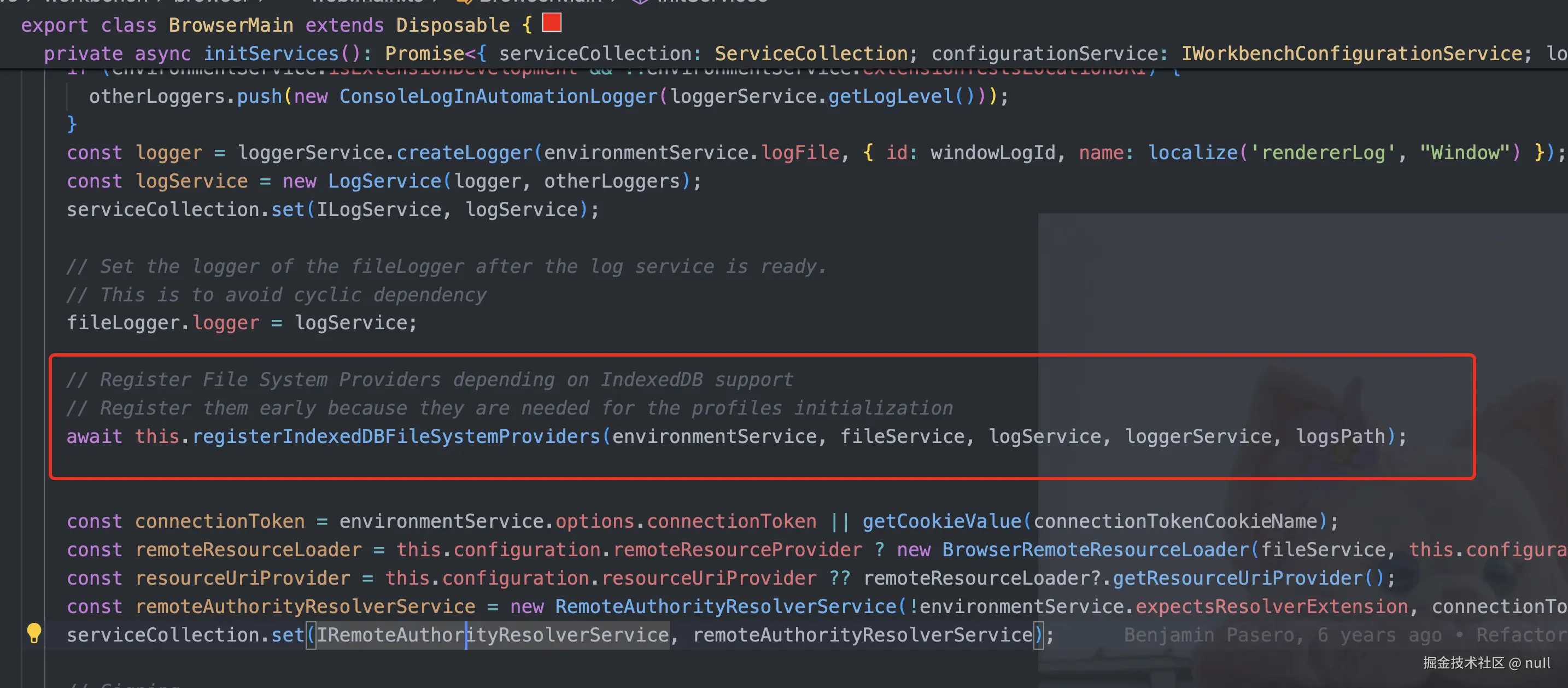
Task: Click the localize function call
Action: tap(1192, 153)
